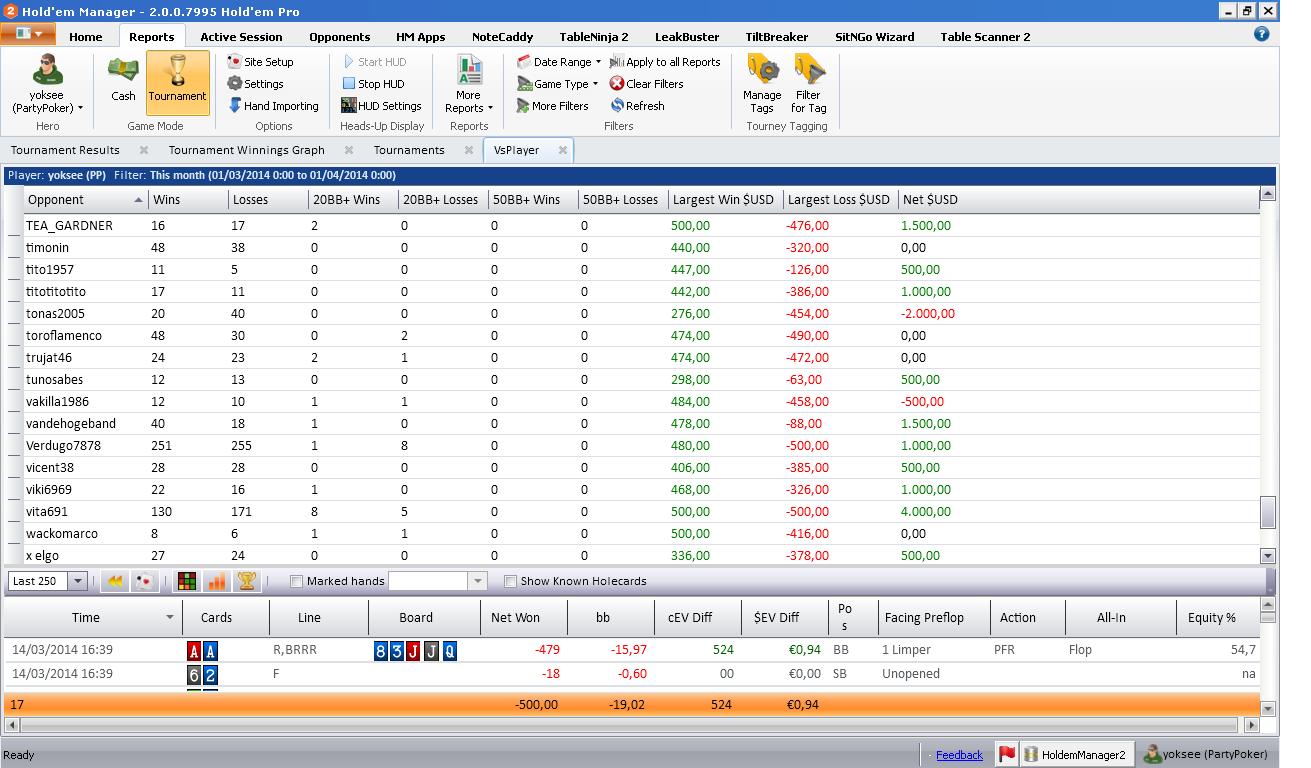Sort by the Opponent column header
Image resolution: width=1311 pixels, height=768 pixels.
[x=85, y=200]
